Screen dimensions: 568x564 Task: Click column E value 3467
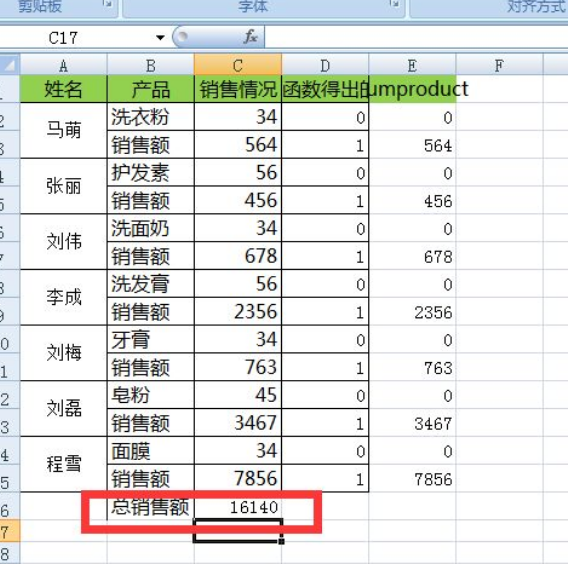tap(412, 423)
